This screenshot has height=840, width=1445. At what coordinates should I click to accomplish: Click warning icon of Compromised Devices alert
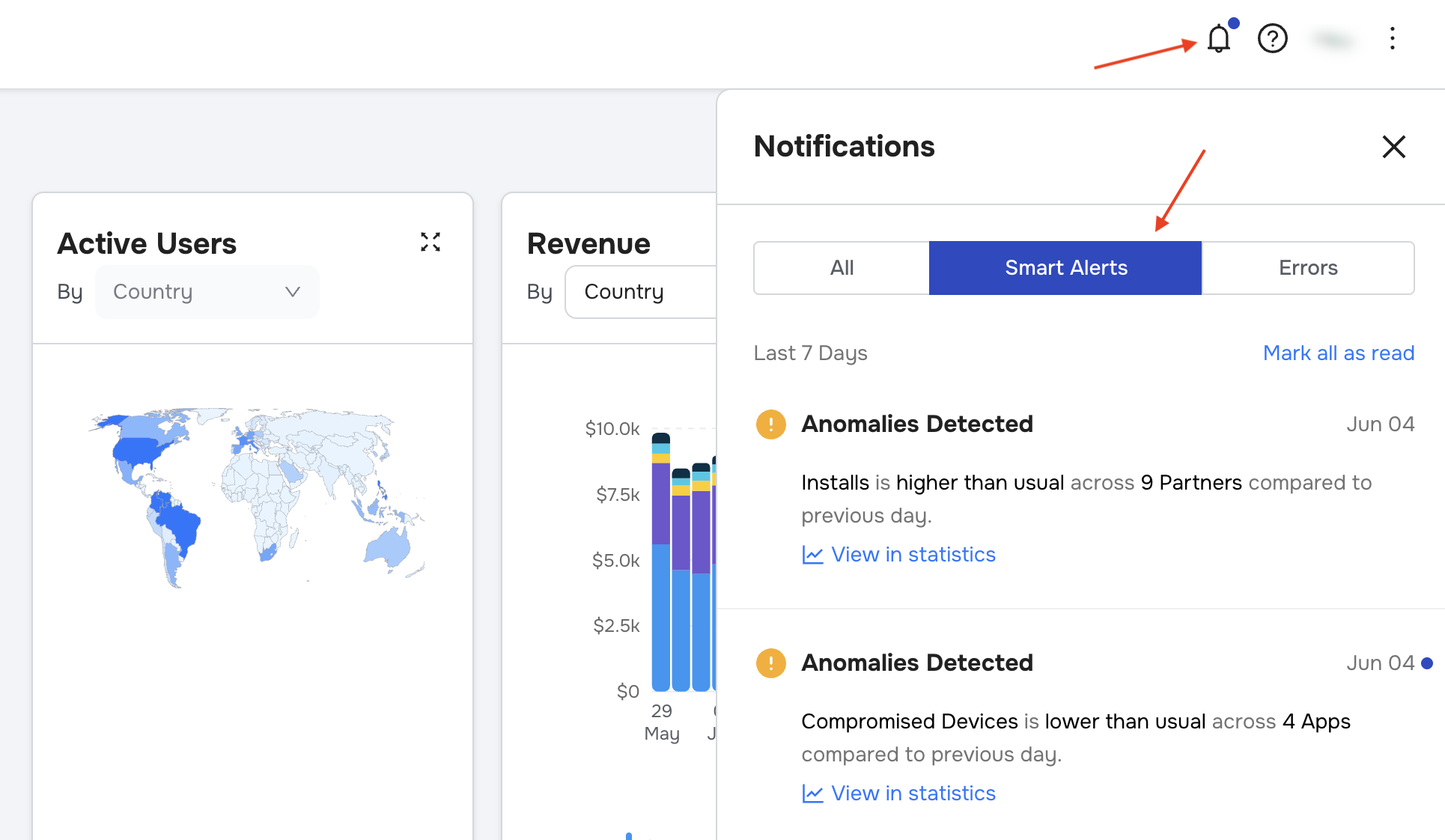pyautogui.click(x=771, y=663)
